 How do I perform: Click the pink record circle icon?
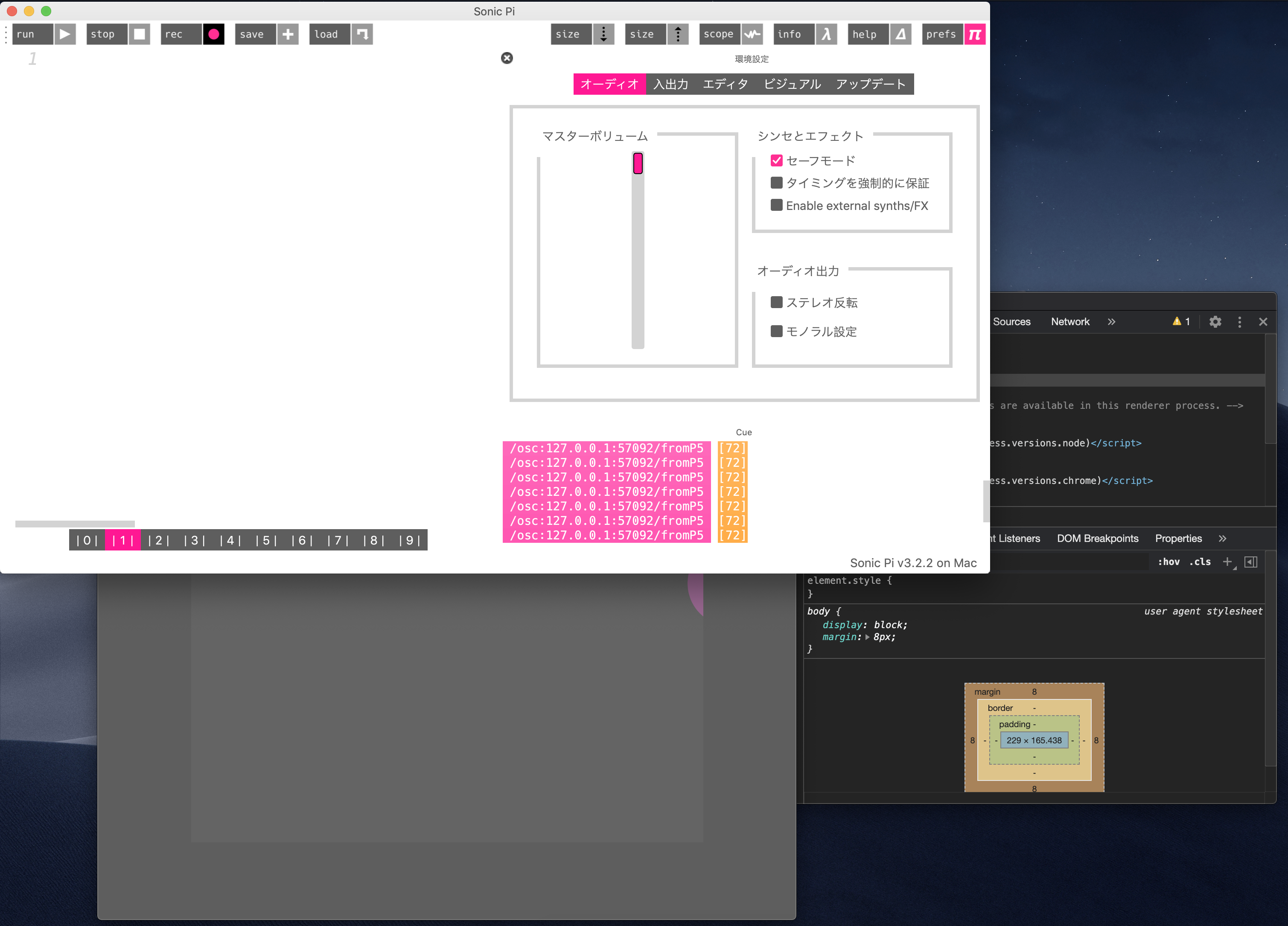[x=213, y=34]
